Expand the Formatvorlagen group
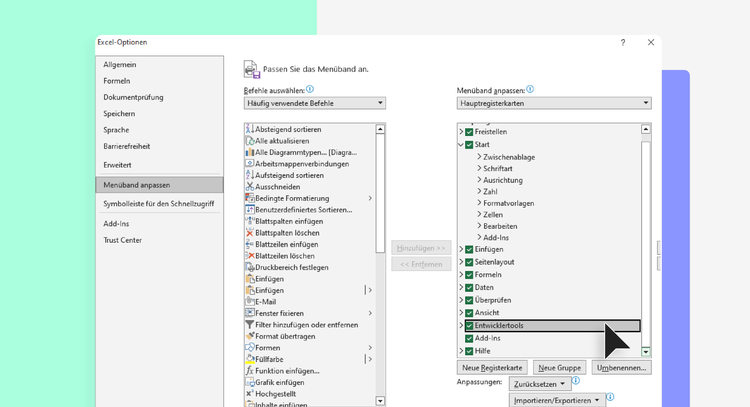The height and width of the screenshot is (407, 750). [x=479, y=202]
